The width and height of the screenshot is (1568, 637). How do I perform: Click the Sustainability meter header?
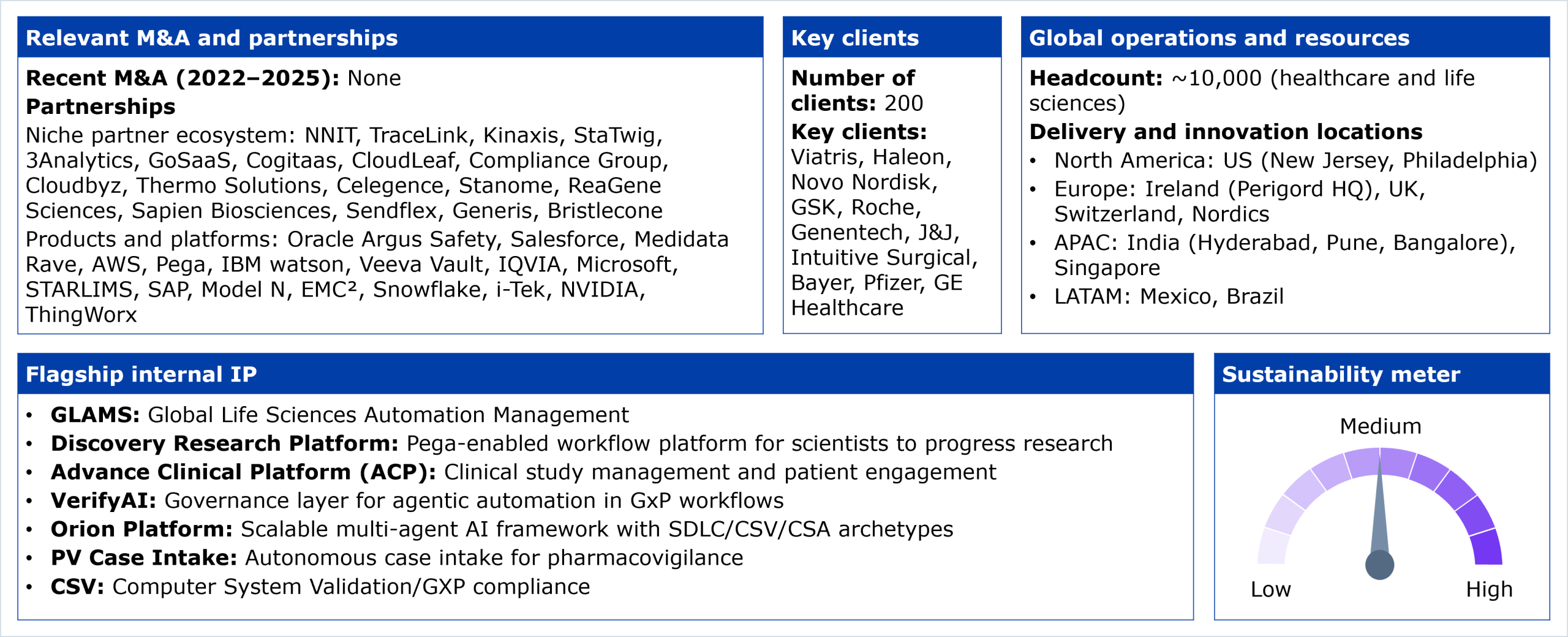click(x=1341, y=374)
